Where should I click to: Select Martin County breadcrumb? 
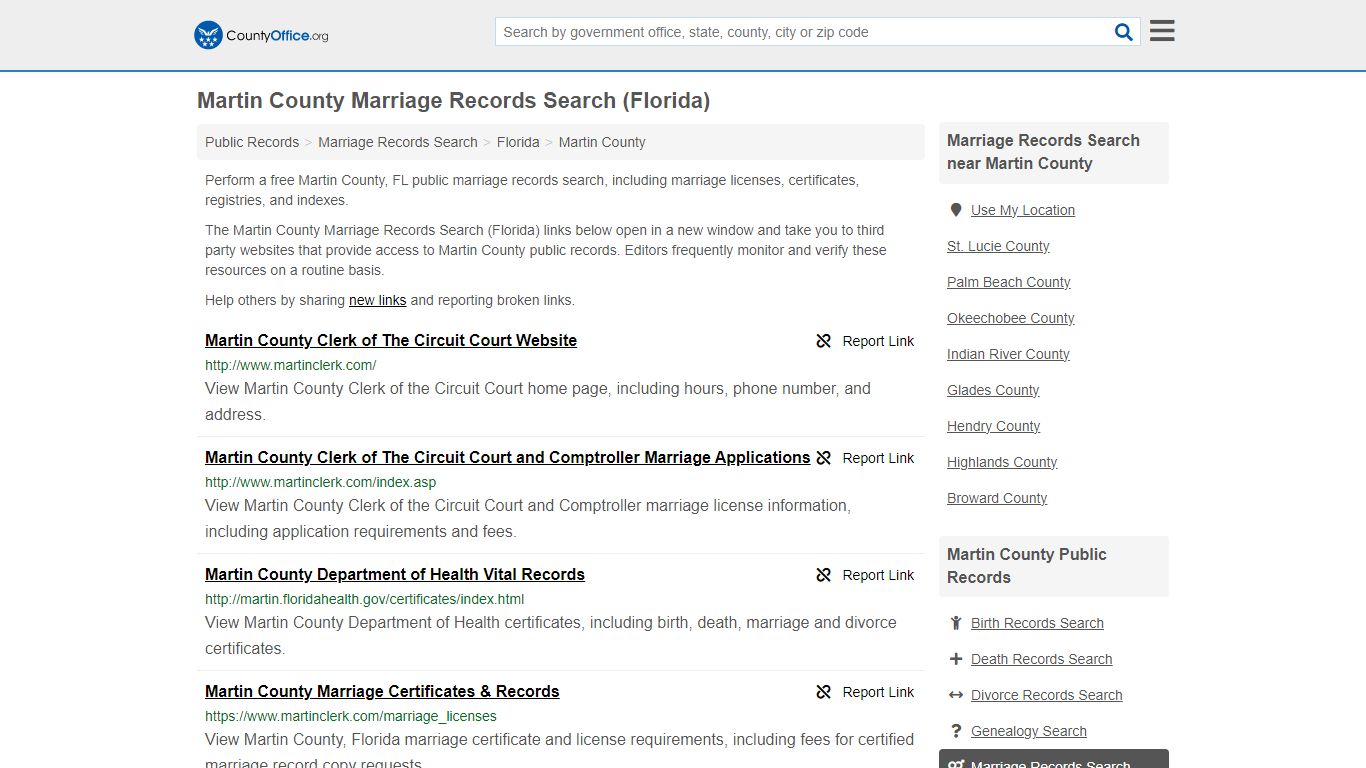602,142
